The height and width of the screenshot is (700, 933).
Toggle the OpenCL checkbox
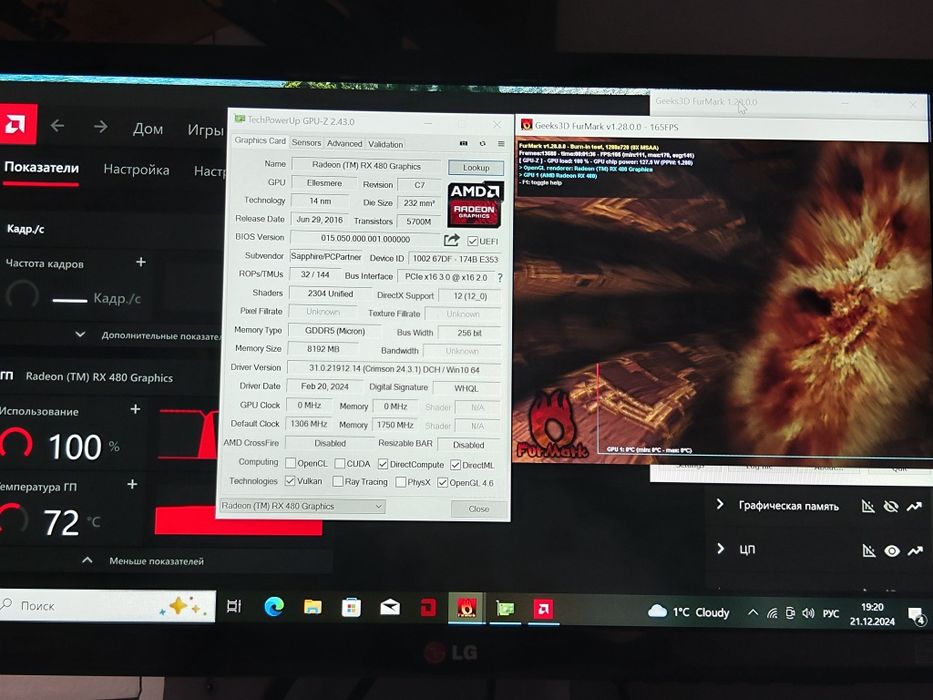tap(290, 462)
